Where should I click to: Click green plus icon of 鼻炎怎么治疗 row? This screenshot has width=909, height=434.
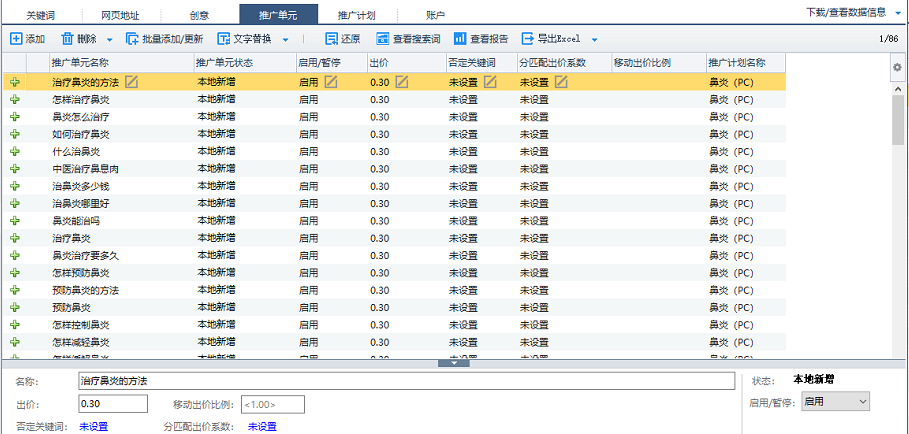[15, 117]
